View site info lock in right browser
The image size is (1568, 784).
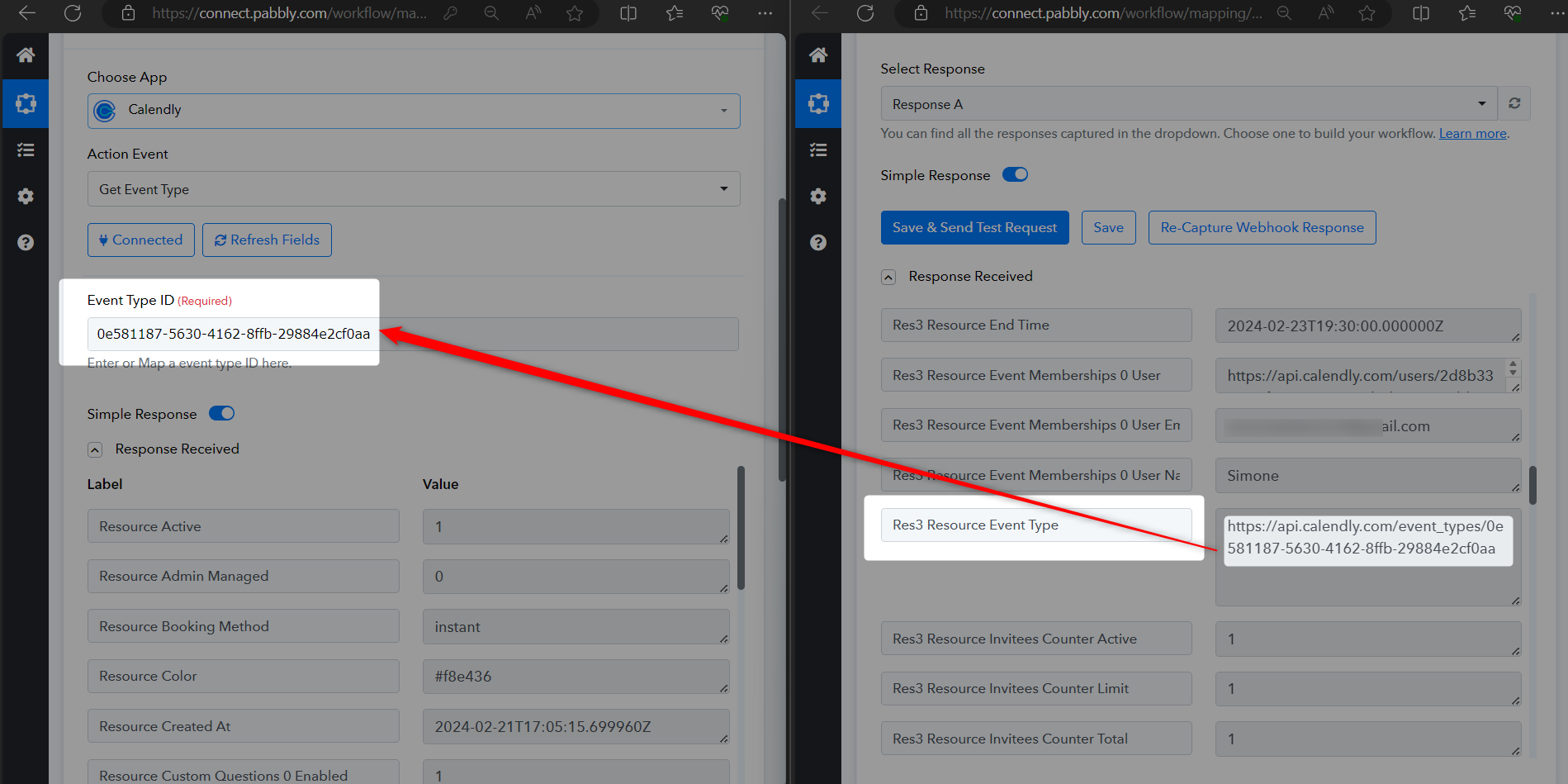click(x=921, y=13)
